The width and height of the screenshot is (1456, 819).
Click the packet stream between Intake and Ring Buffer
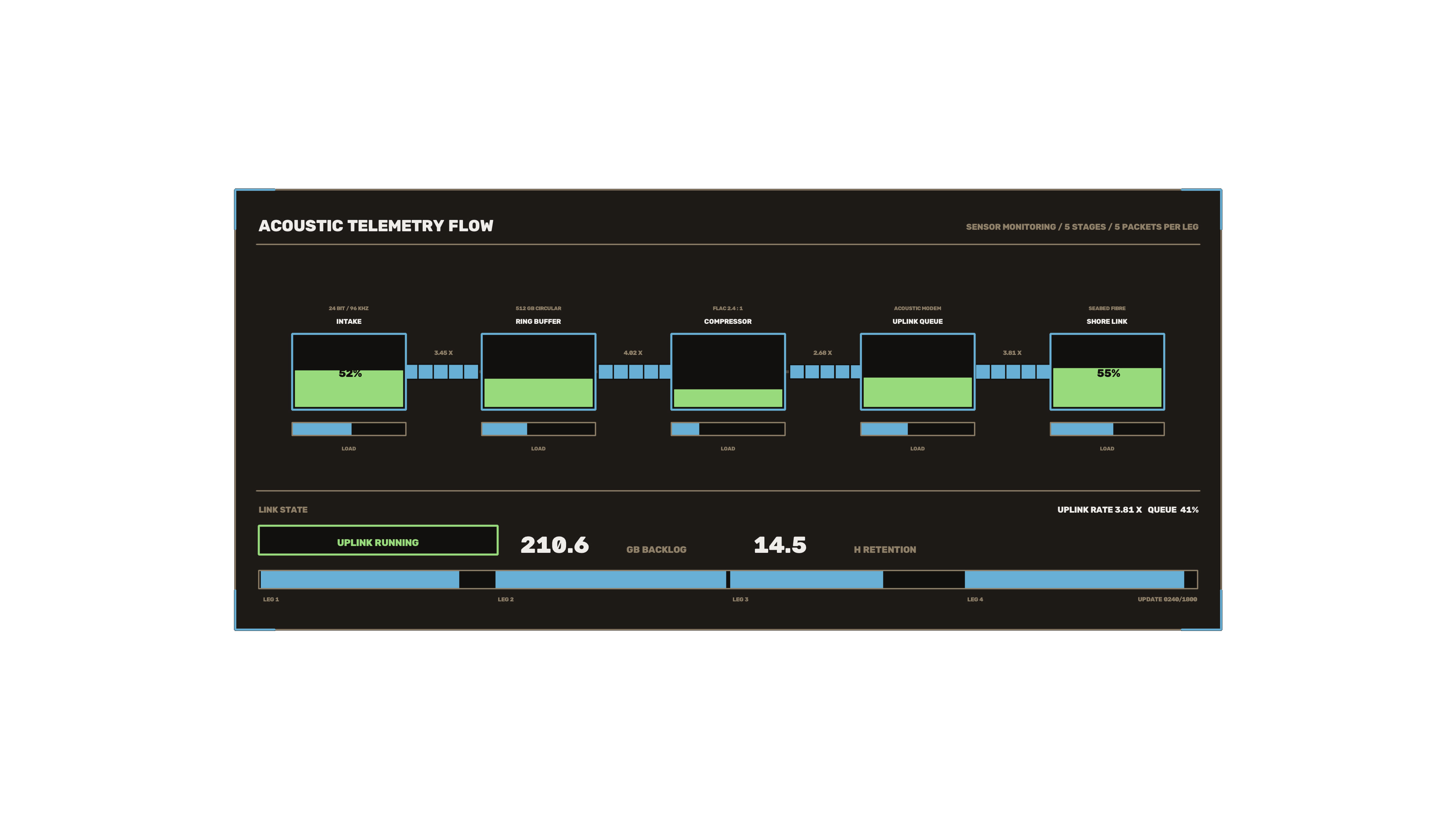click(442, 371)
